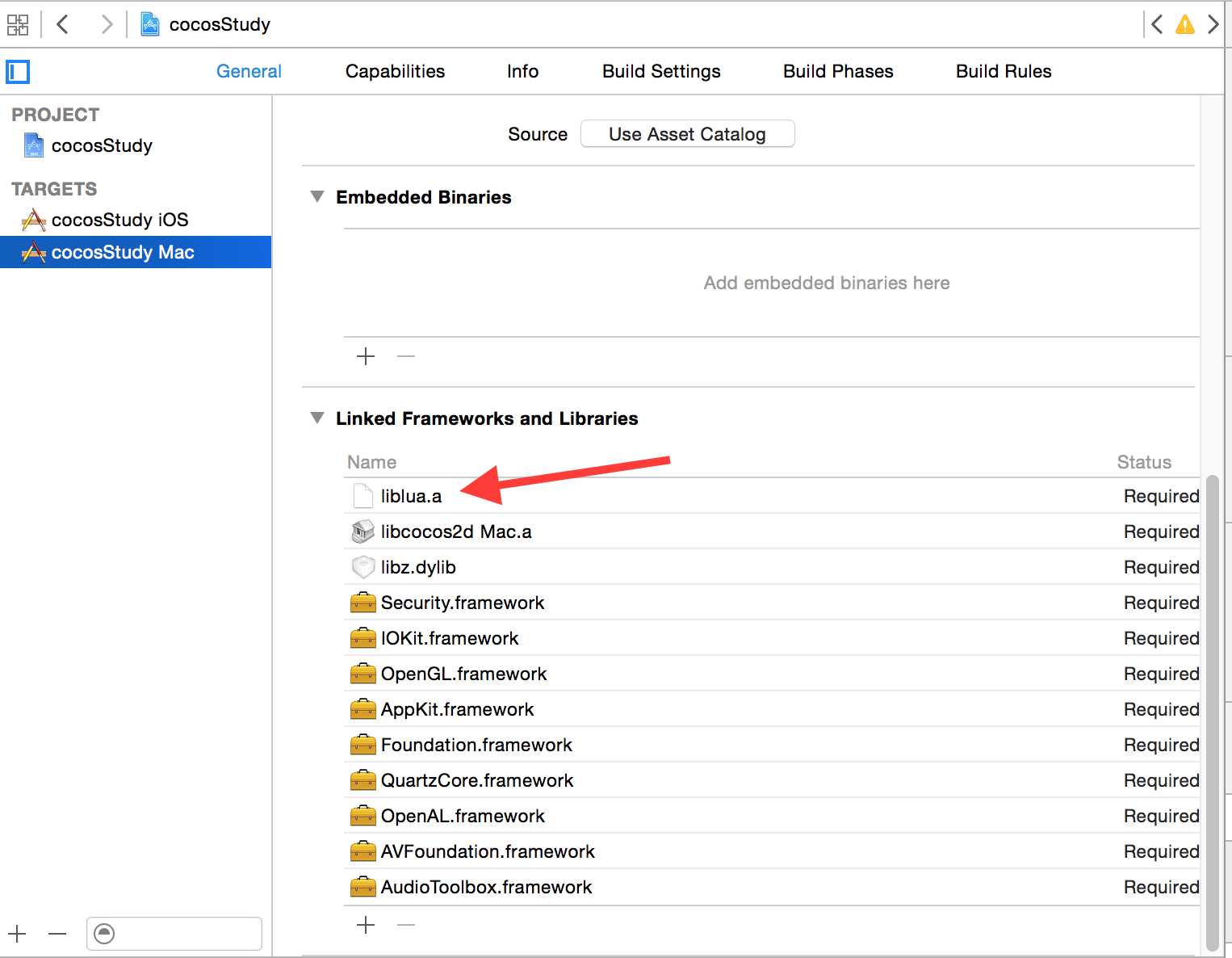Select AudioToolbox.framework in the list
Image resolution: width=1232 pixels, height=958 pixels.
coord(772,887)
